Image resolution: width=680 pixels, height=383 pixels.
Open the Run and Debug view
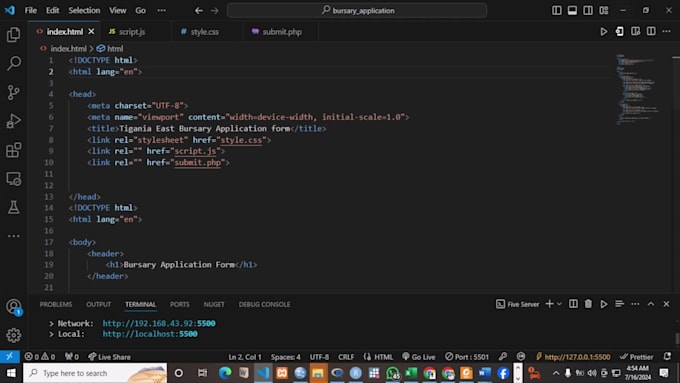click(13, 121)
